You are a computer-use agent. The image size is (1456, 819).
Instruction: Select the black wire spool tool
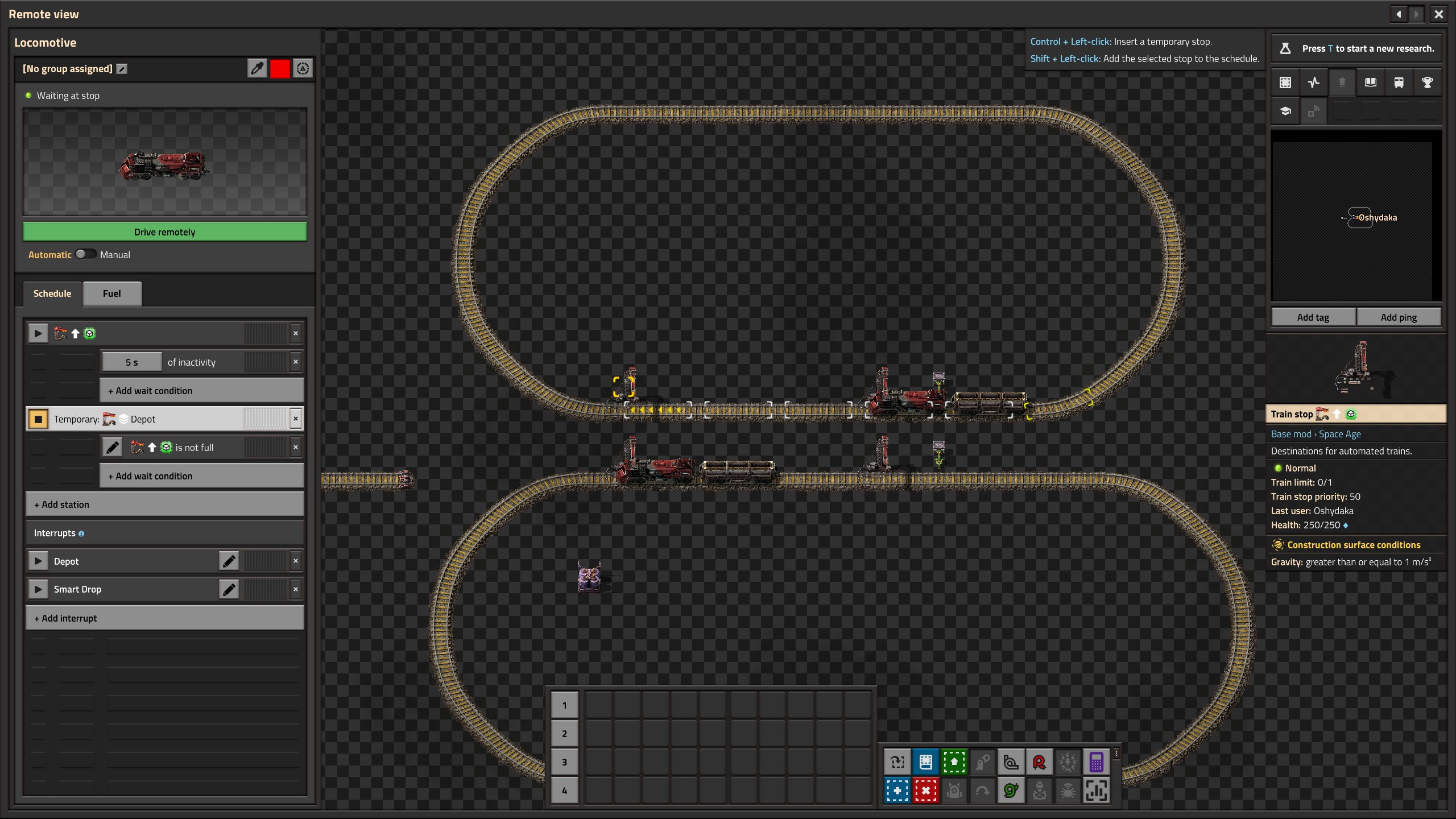1011,762
